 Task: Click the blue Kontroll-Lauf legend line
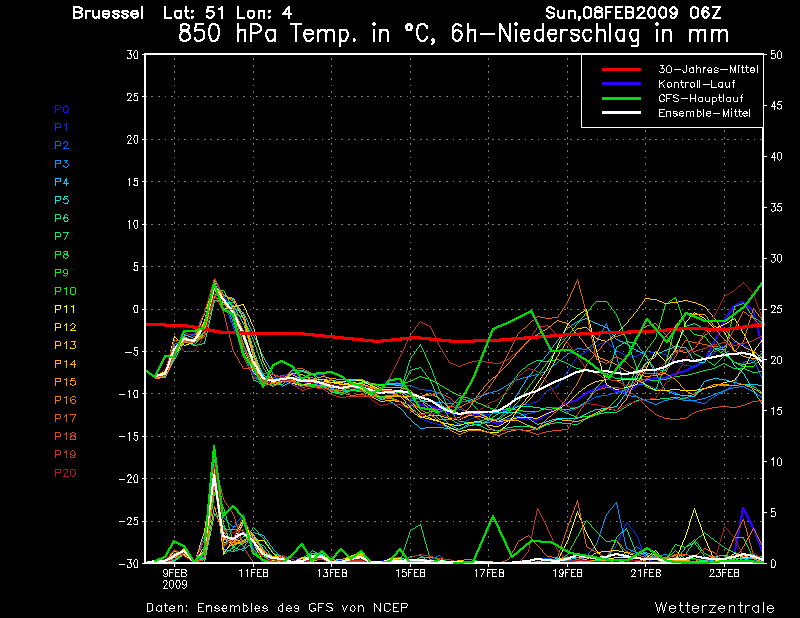click(x=621, y=84)
